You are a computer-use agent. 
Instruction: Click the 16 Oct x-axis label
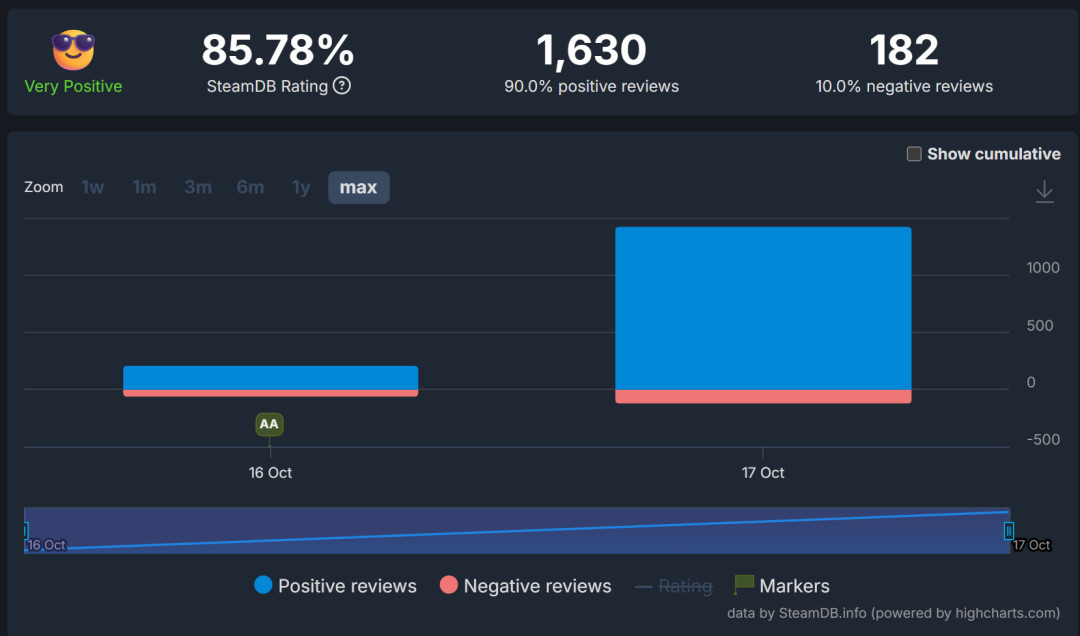(x=270, y=473)
